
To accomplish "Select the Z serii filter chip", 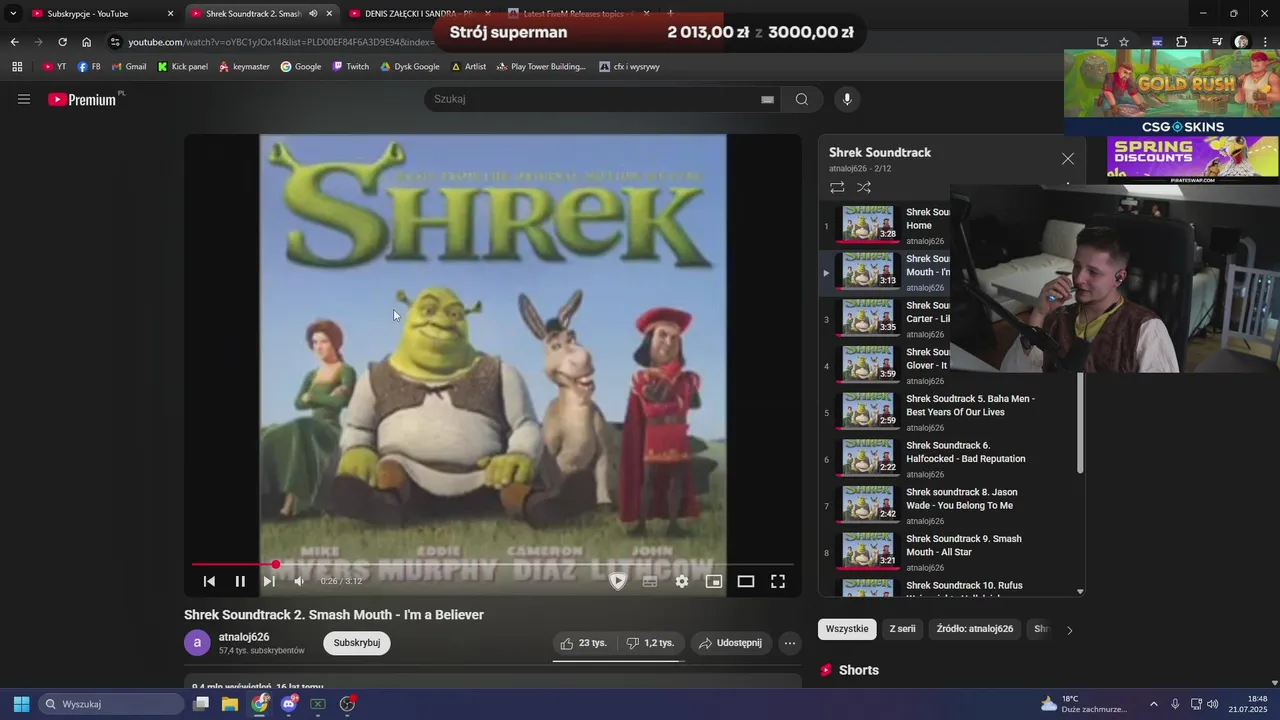I will [x=902, y=629].
